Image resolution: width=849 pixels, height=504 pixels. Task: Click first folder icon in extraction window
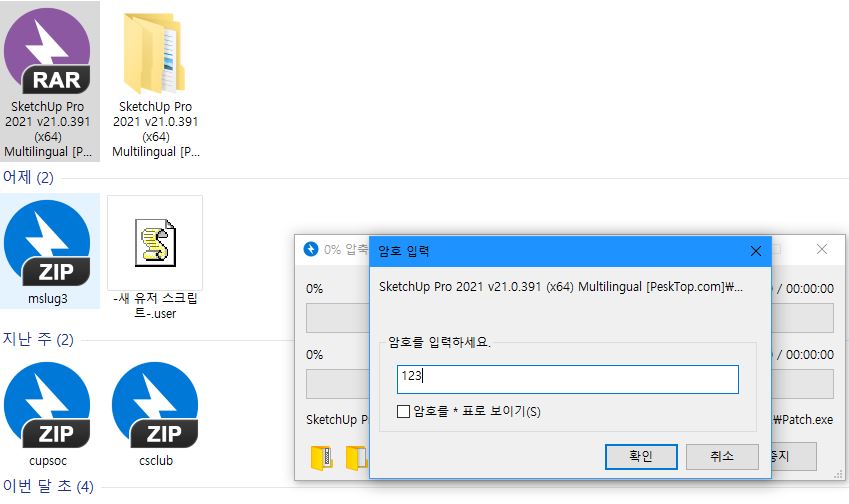tap(322, 457)
